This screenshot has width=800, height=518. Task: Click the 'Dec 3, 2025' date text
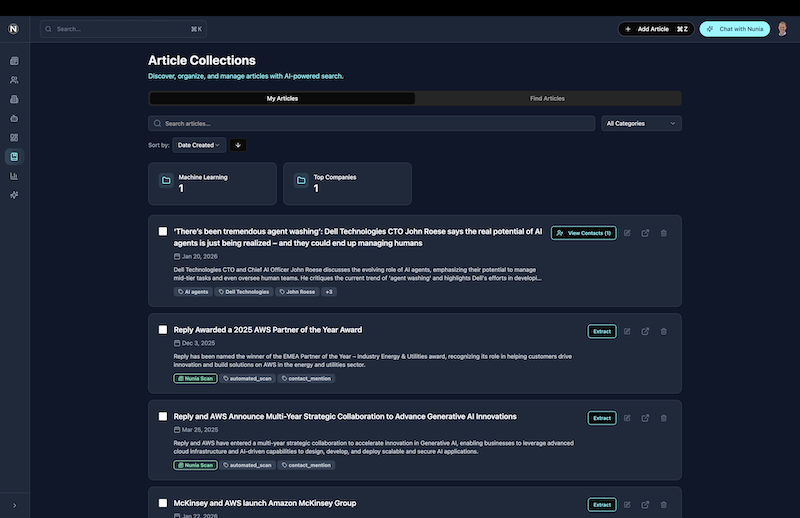tap(198, 343)
